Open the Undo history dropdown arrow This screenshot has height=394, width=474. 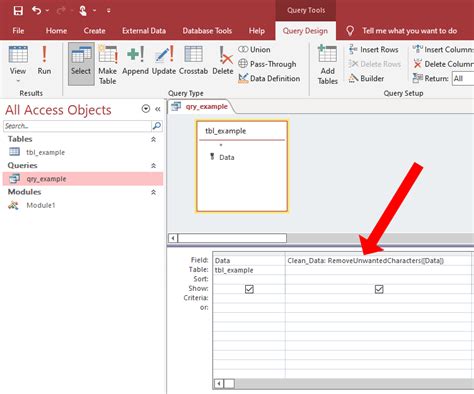[47, 11]
